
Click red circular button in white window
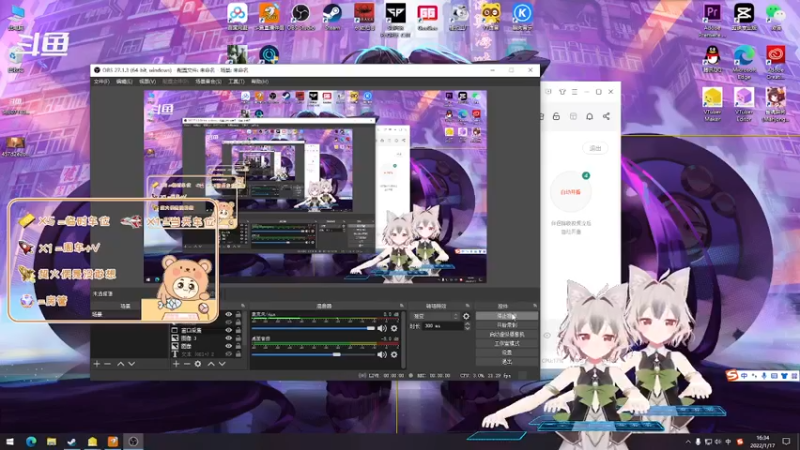[570, 192]
